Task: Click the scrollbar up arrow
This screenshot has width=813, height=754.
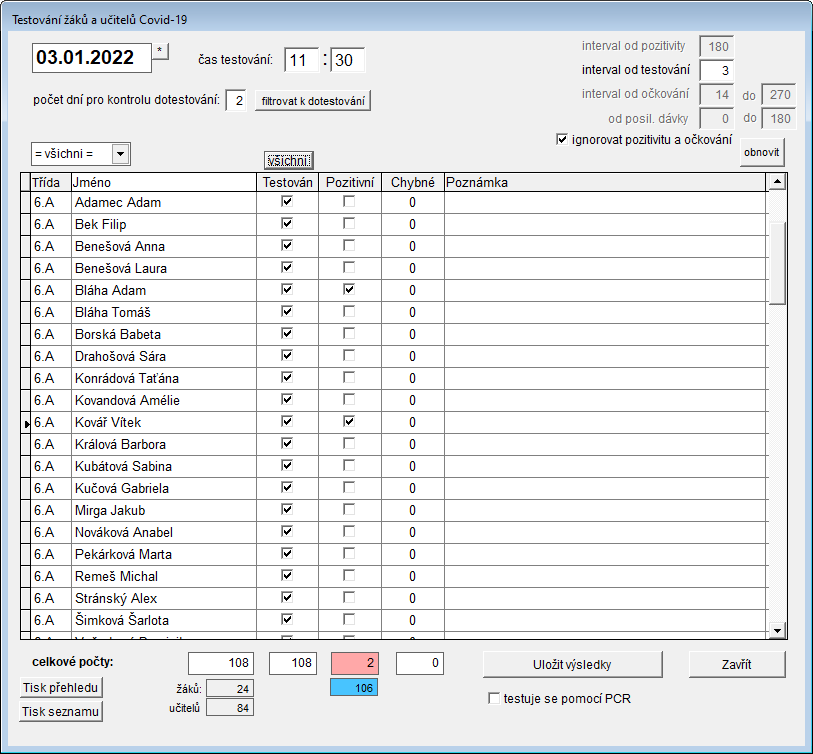Action: coord(777,181)
